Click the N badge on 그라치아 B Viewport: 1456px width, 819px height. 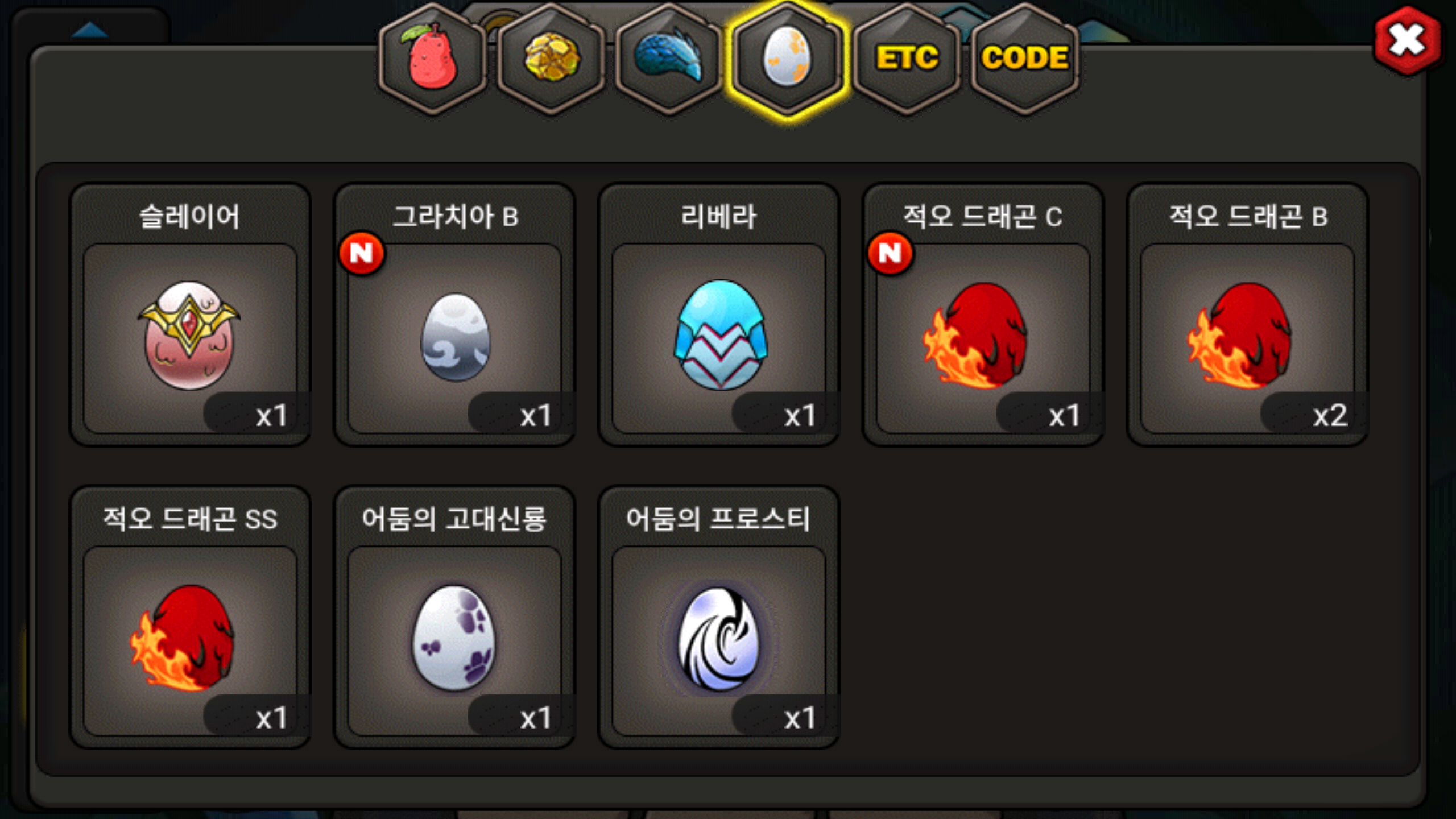point(362,254)
